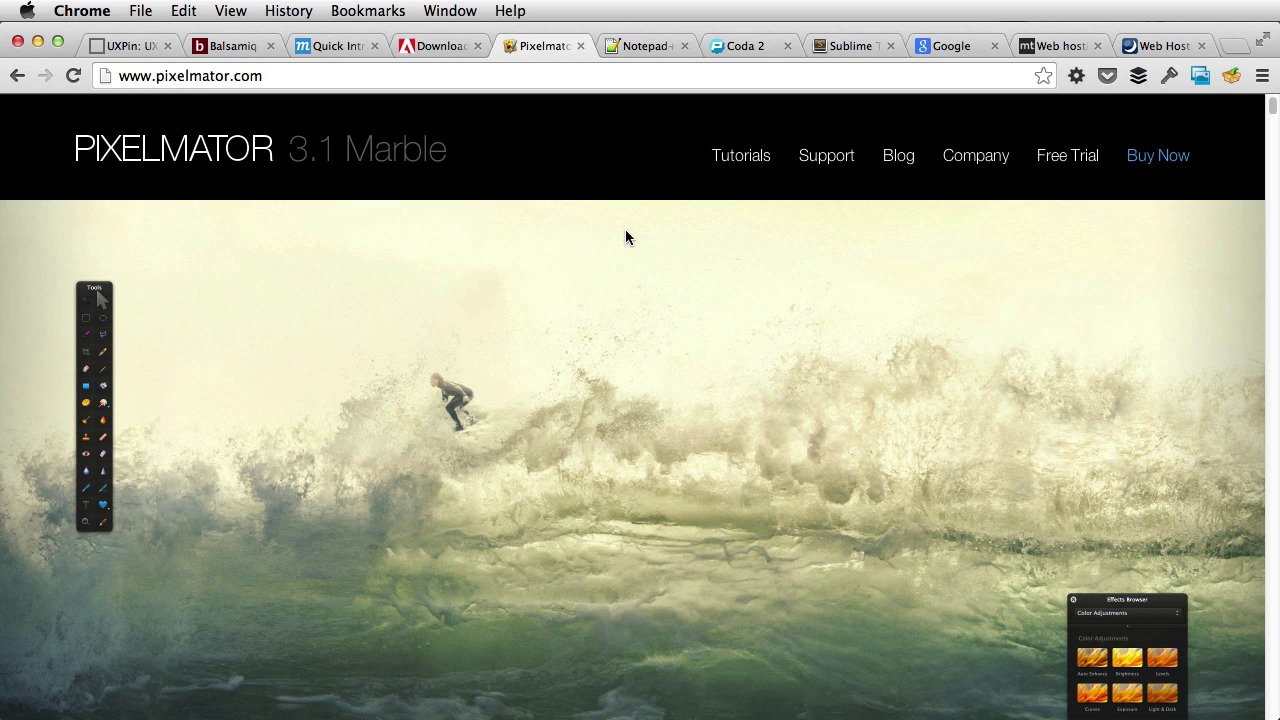Open the Blog link
This screenshot has width=1280, height=720.
tap(898, 156)
